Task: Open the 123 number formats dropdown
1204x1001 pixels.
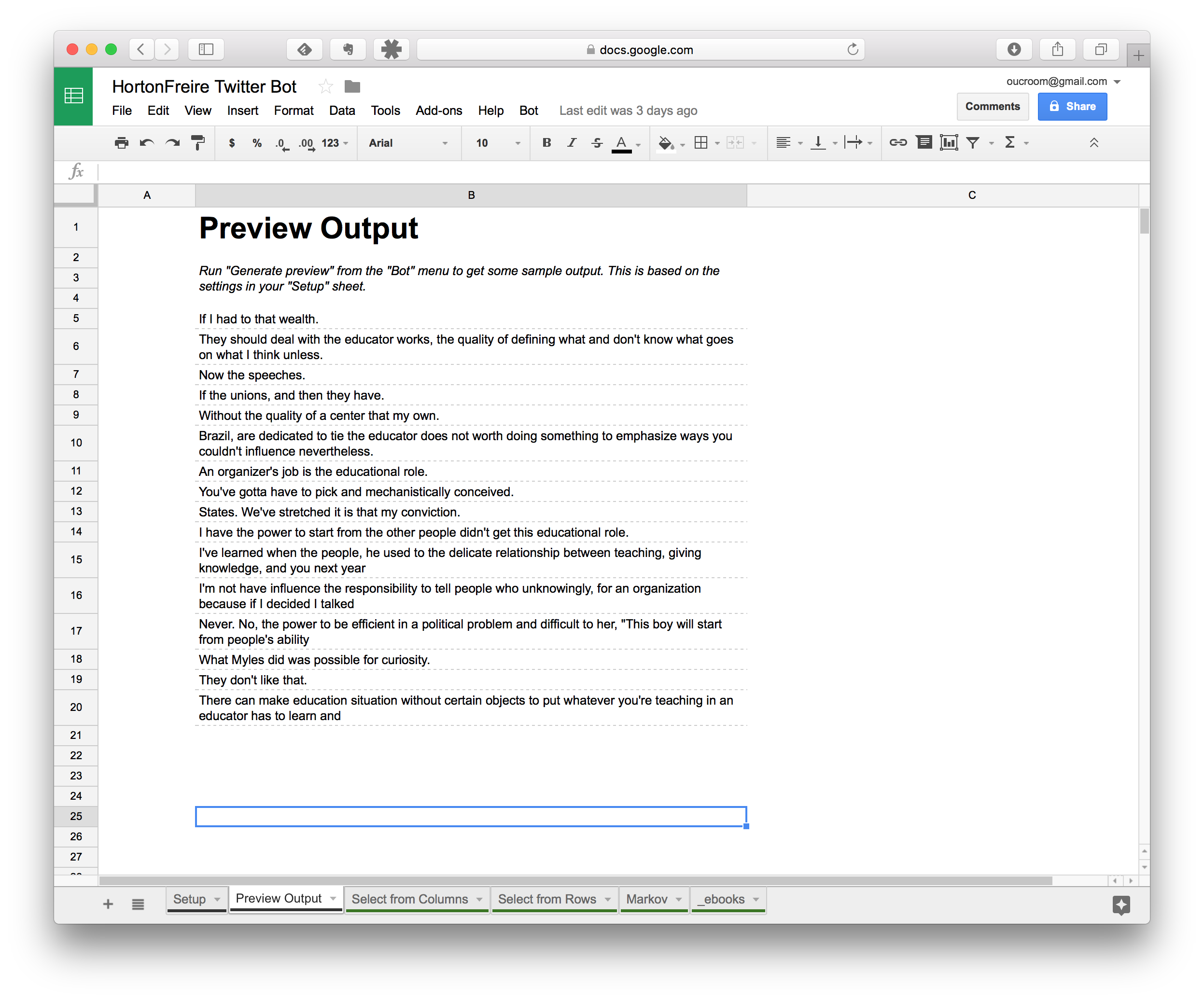Action: [335, 143]
